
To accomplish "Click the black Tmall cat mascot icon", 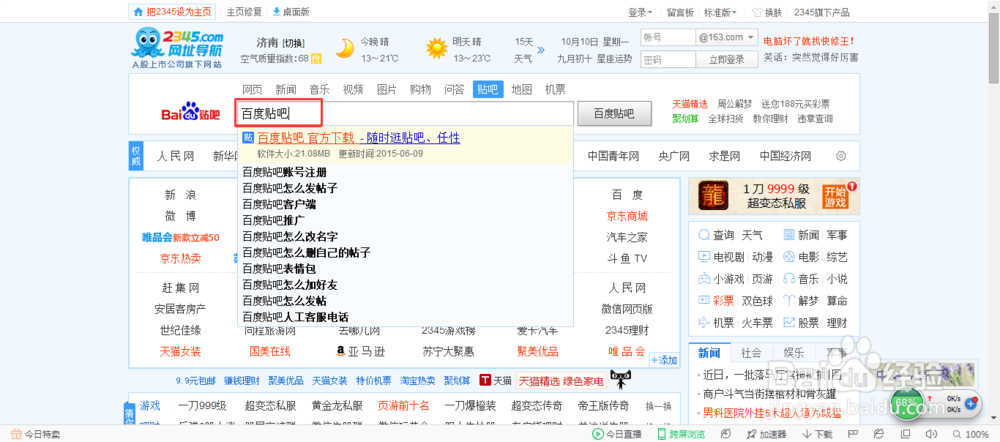I will point(621,378).
